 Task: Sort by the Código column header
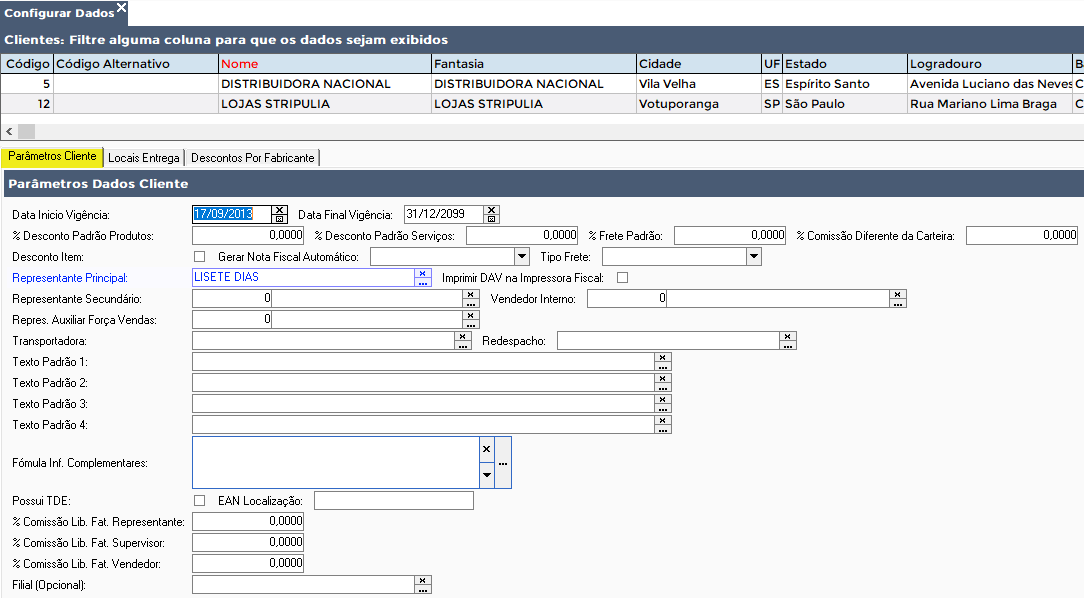[28, 64]
